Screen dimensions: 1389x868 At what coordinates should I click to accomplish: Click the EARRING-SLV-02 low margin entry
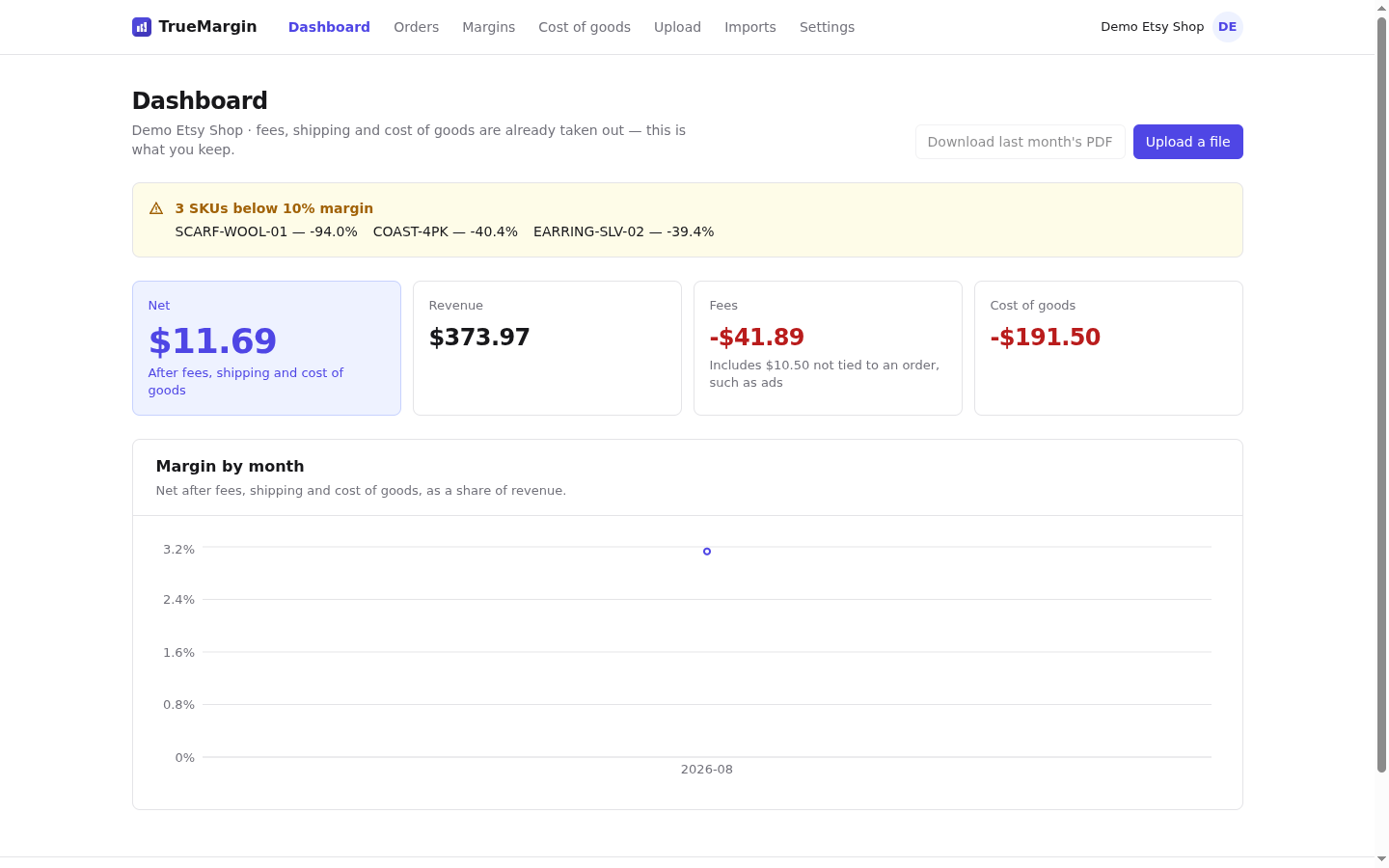click(624, 231)
